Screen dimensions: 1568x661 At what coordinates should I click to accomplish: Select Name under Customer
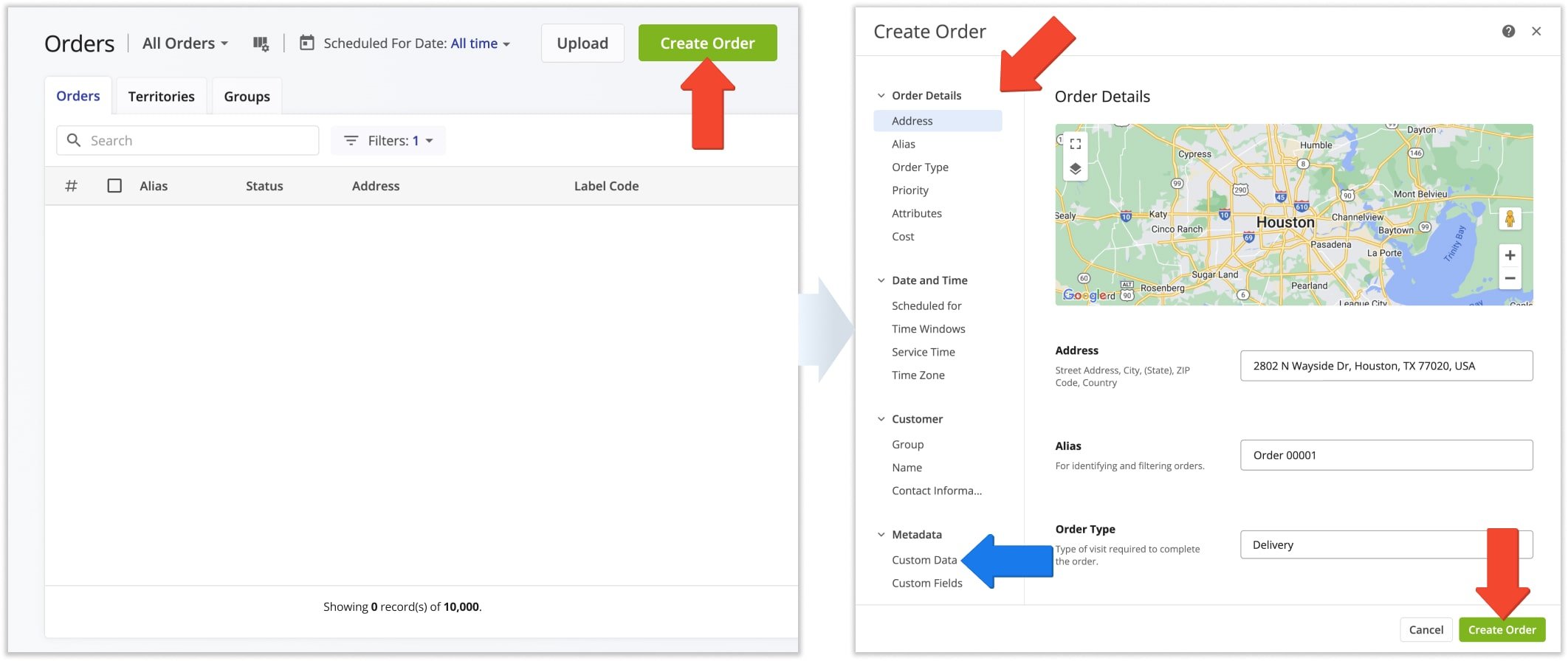pyautogui.click(x=907, y=467)
